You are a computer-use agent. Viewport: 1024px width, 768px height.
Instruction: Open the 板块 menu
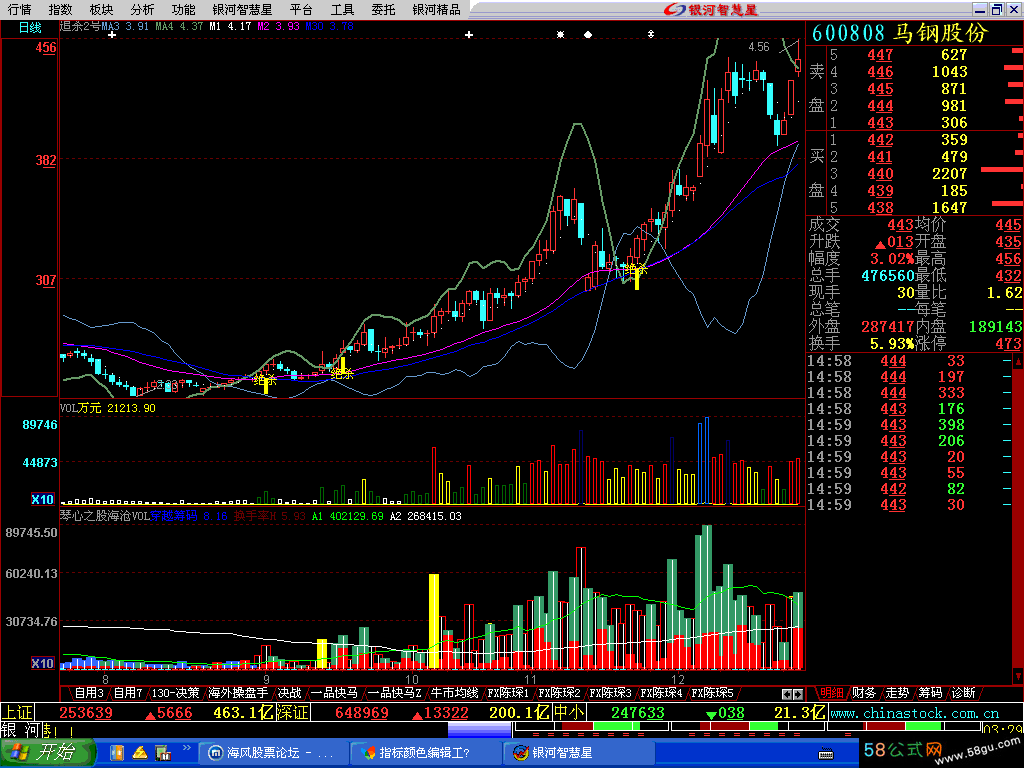[x=101, y=9]
